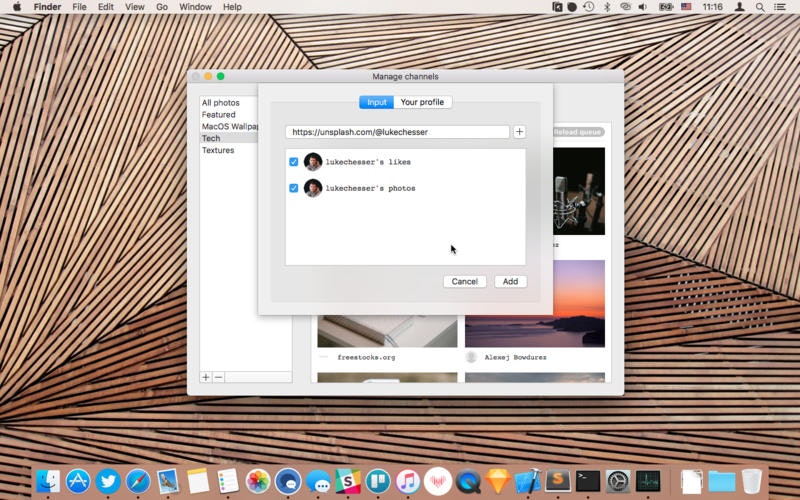The width and height of the screenshot is (800, 500).
Task: Open Slack from the dock
Action: pos(348,481)
